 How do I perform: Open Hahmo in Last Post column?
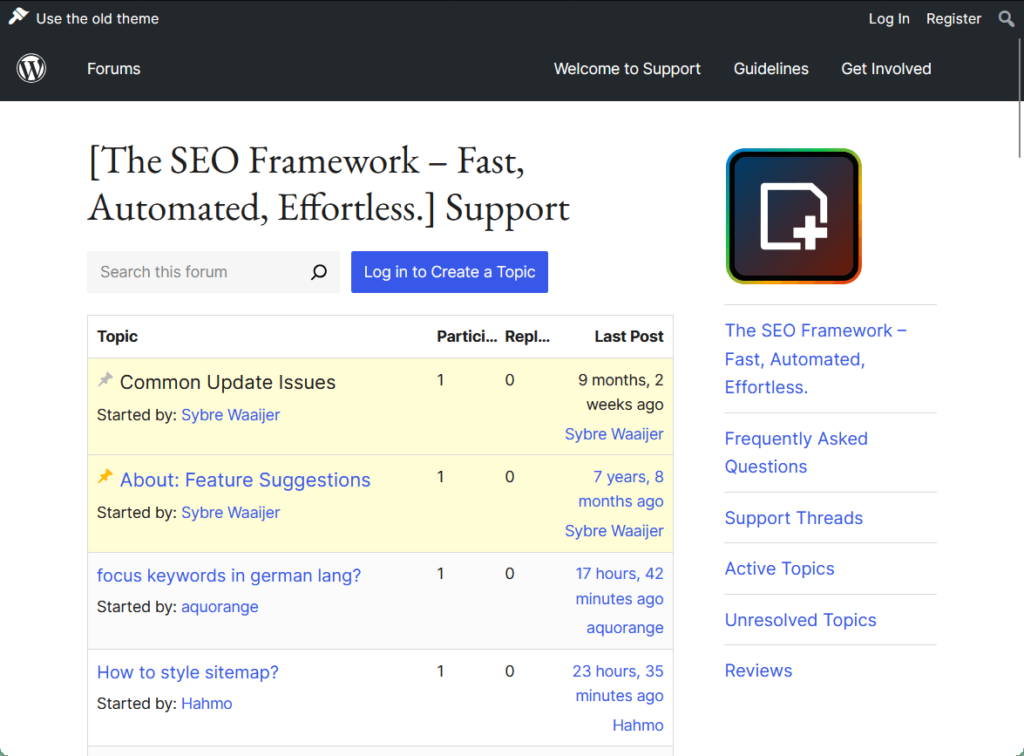tap(638, 725)
